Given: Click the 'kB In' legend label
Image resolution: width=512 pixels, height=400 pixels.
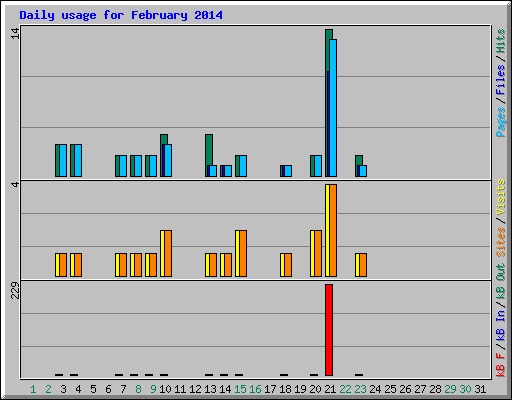Looking at the screenshot, I should tap(500, 325).
